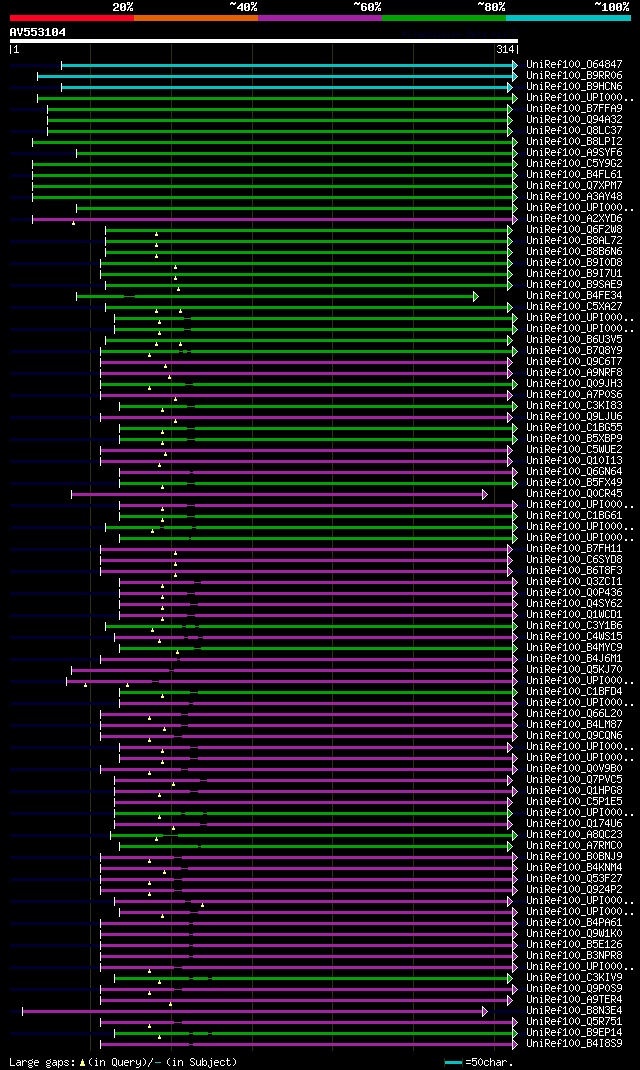The width and height of the screenshot is (640, 1070).
Task: Select label UniRef100_Q7XPM7
Action: (574, 186)
